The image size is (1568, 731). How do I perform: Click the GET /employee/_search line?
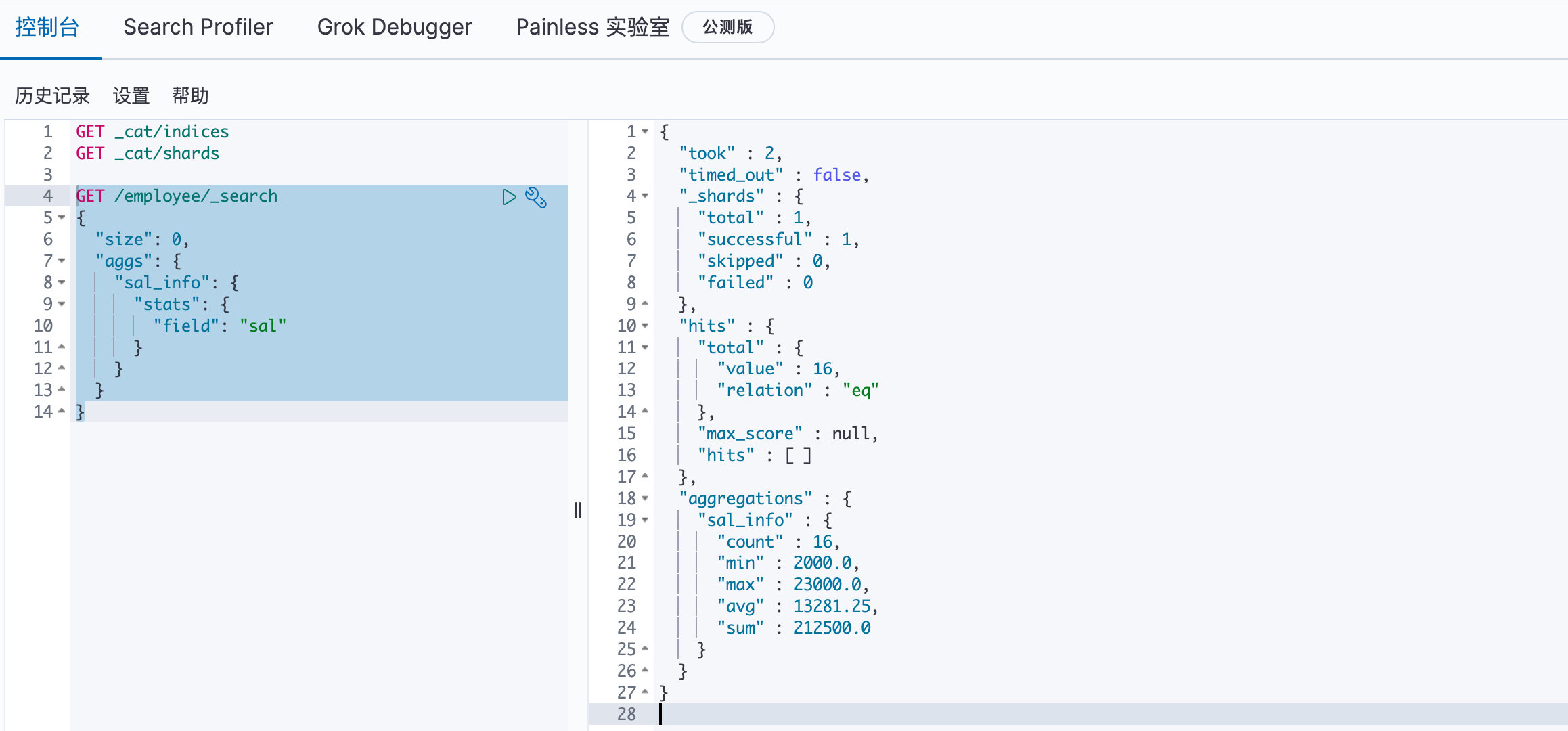177,196
